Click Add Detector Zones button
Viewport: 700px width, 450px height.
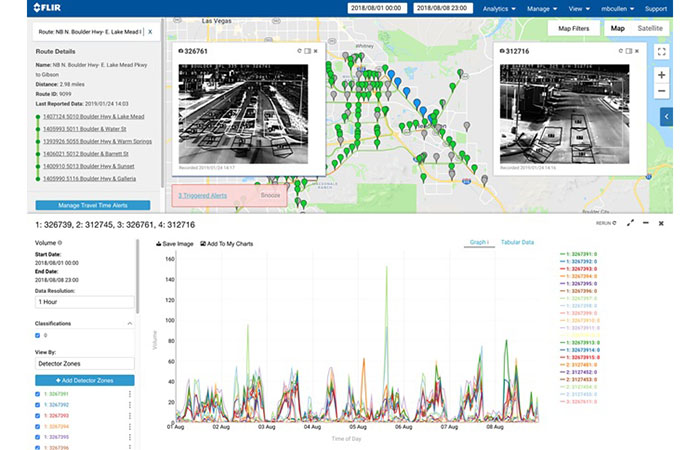pos(84,380)
